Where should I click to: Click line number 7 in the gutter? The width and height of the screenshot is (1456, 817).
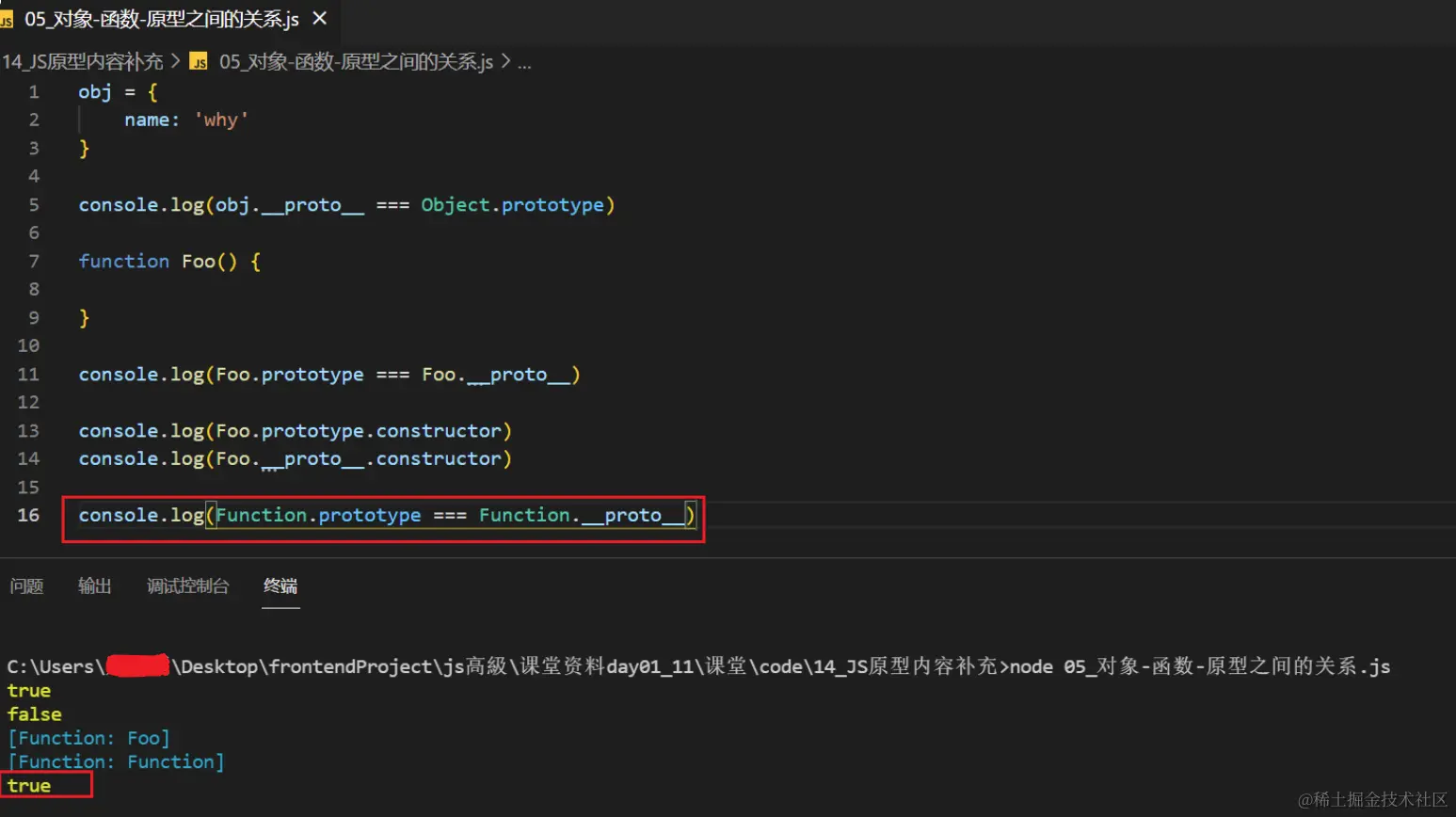pyautogui.click(x=34, y=262)
